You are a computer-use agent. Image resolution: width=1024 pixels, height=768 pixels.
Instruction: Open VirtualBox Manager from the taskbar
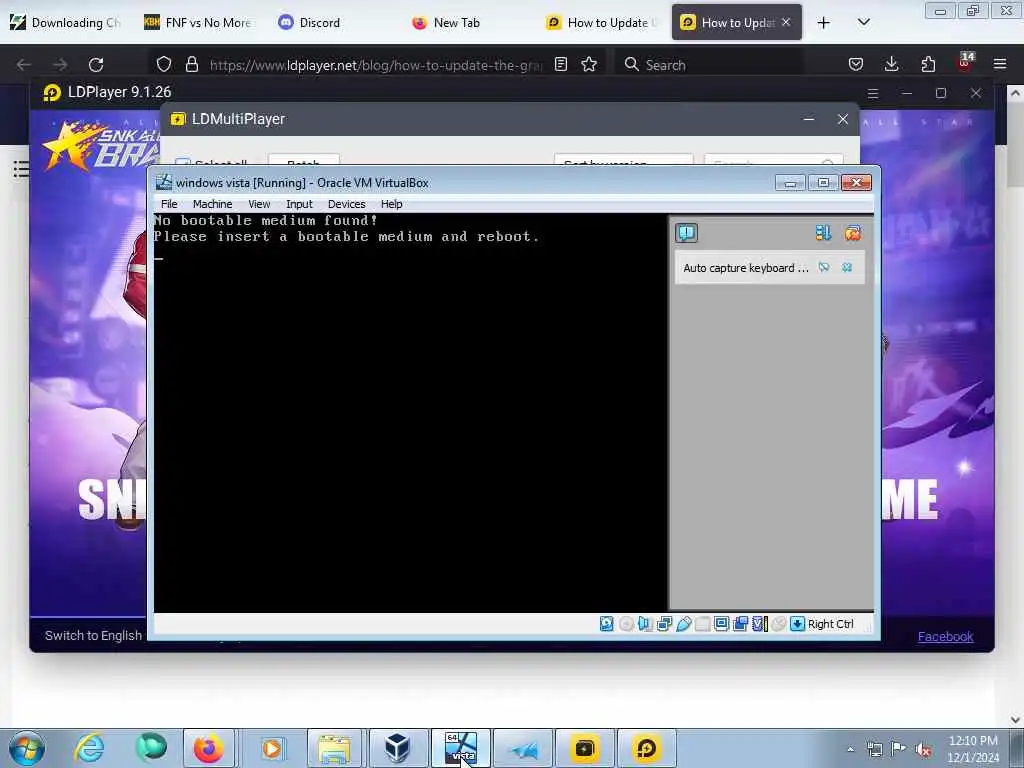(396, 748)
